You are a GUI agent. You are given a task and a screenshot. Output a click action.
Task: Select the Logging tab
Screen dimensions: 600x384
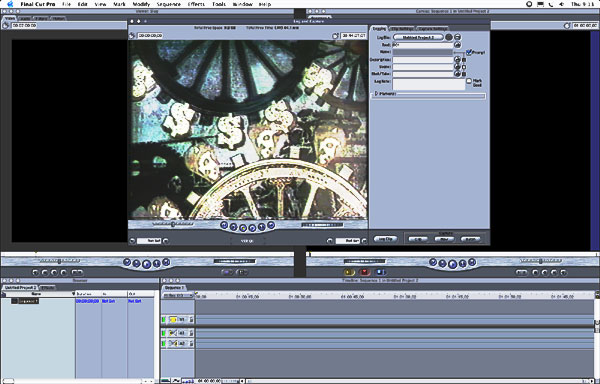(x=379, y=29)
